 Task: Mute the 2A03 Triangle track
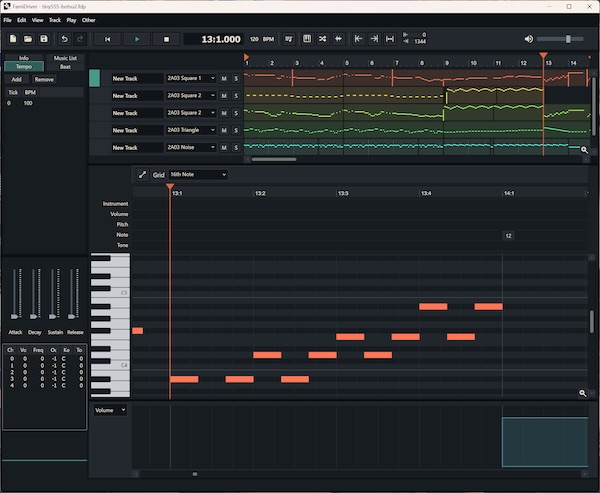224,130
